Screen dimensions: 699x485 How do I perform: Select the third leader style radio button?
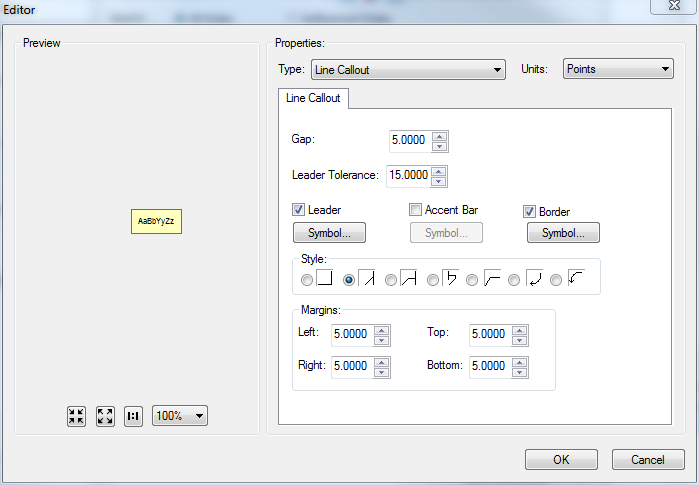391,280
